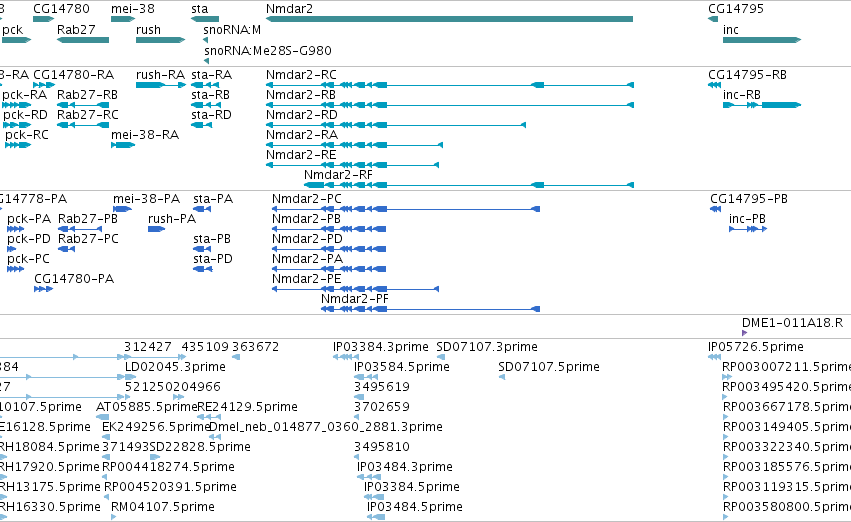Click the CG14795-PB protein
Image resolution: width=851 pixels, height=522 pixels.
tap(716, 209)
